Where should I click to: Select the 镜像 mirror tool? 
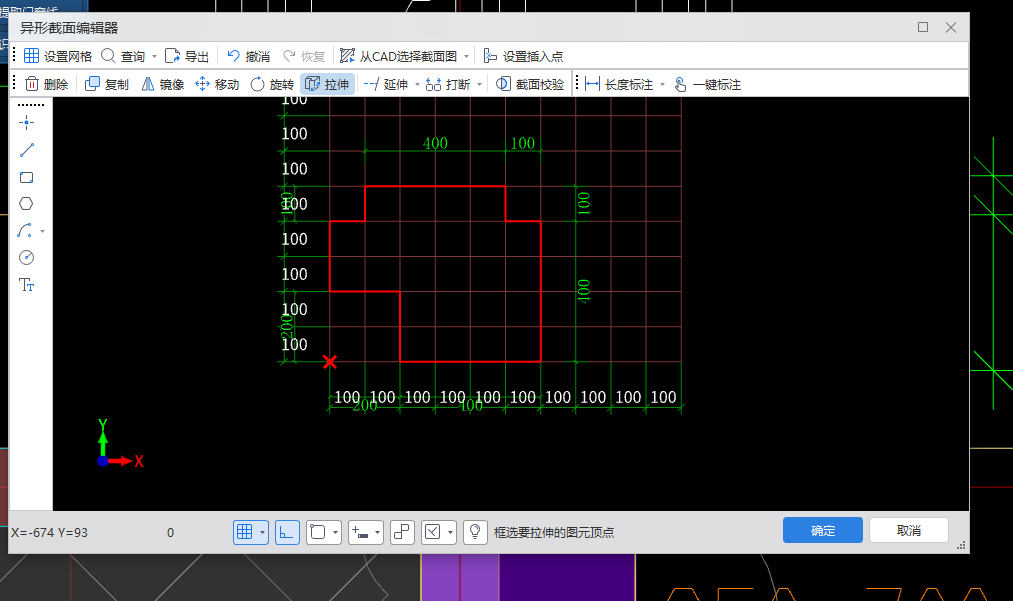(x=163, y=84)
